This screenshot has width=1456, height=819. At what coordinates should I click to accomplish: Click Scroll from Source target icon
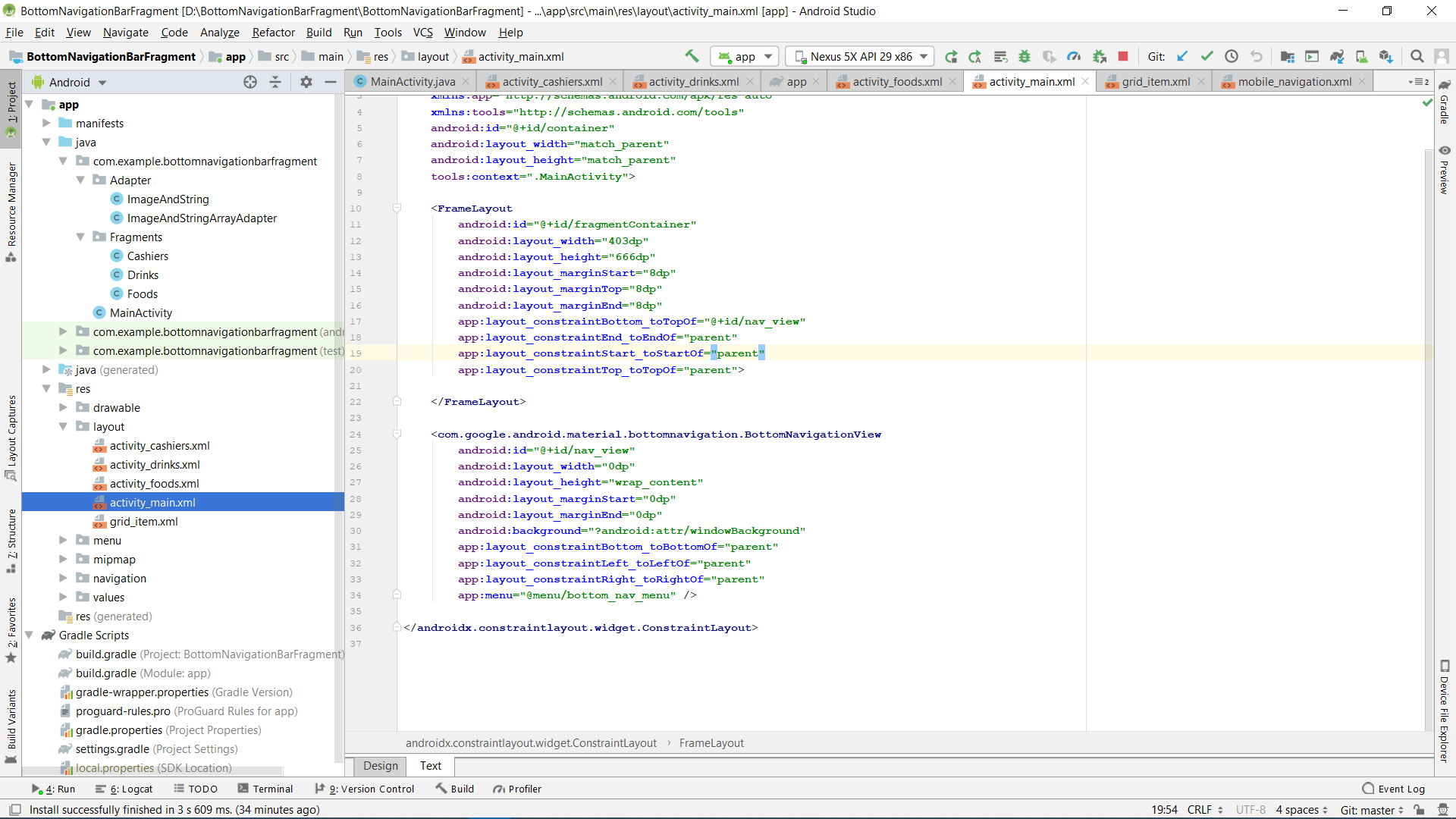coord(249,82)
